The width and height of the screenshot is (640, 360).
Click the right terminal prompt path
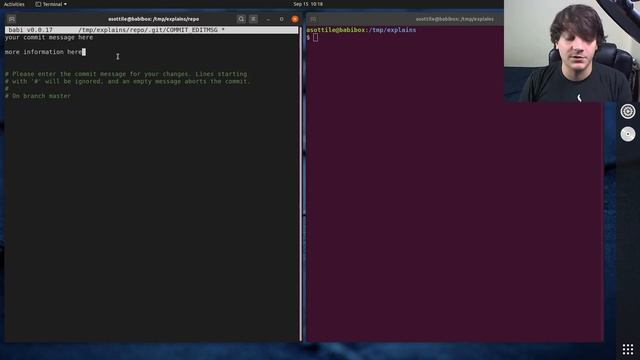[x=392, y=30]
